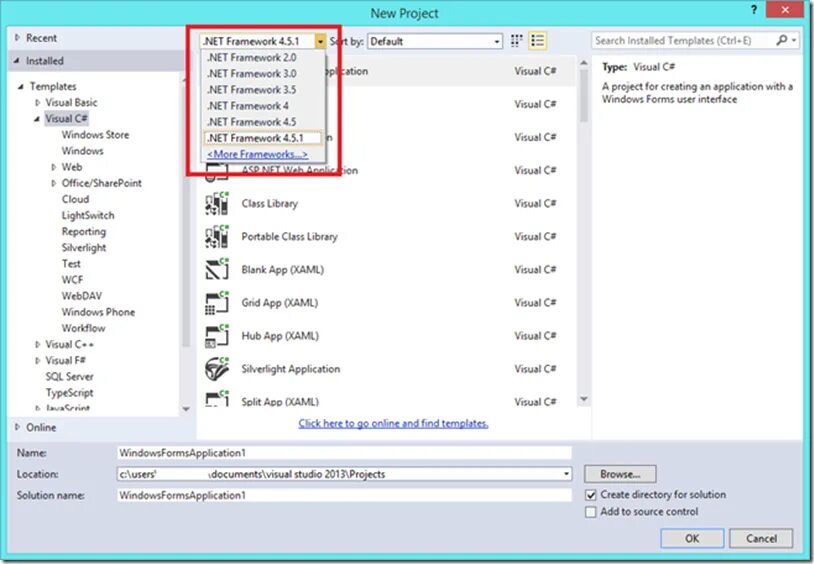The image size is (814, 564).
Task: Select the Class Library template icon
Action: click(x=216, y=203)
